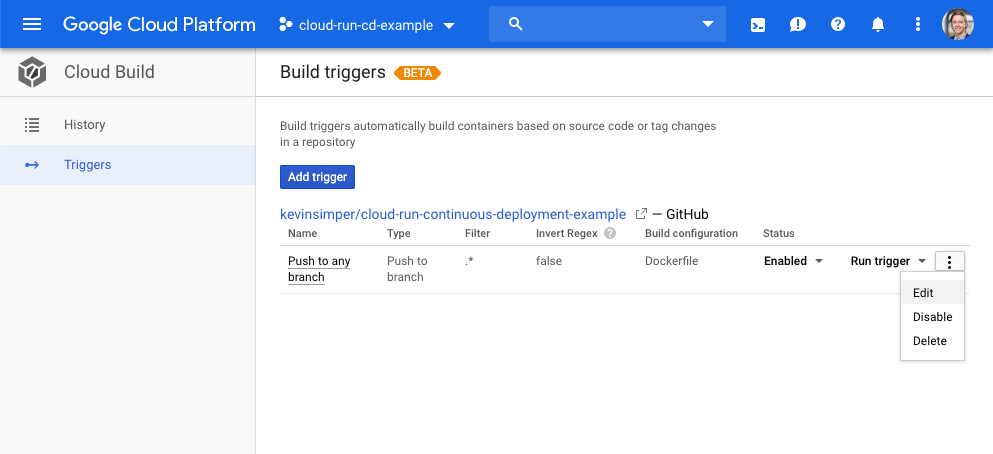This screenshot has height=454, width=993.
Task: Choose Delete from the context menu
Action: tap(932, 341)
